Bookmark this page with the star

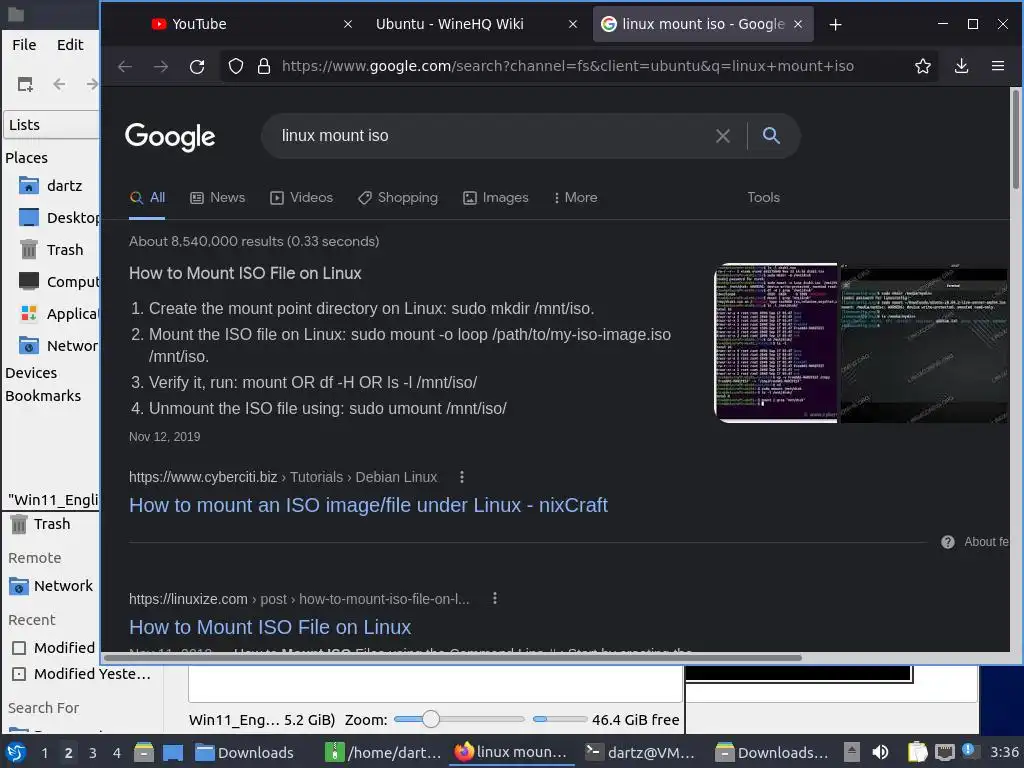923,66
